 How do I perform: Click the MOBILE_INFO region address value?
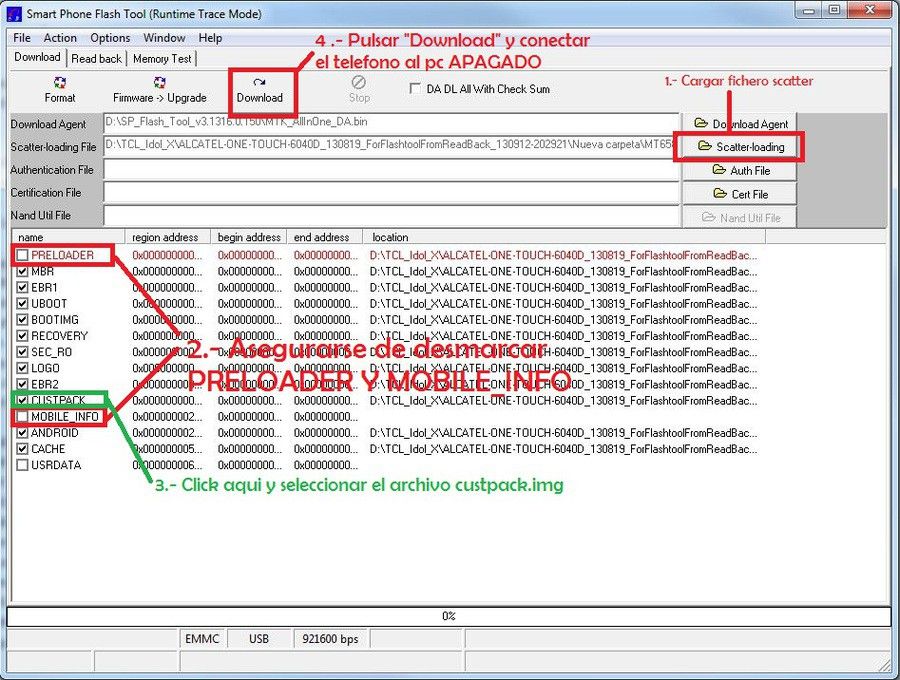[167, 417]
